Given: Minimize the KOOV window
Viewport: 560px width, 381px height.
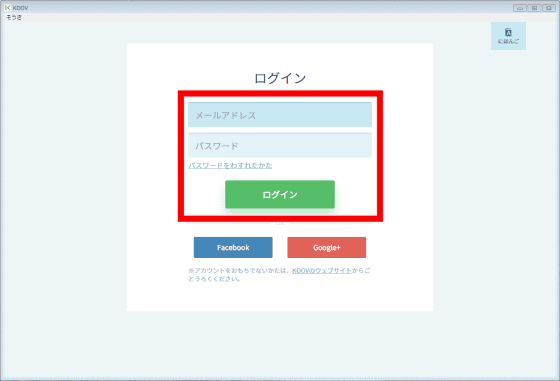Looking at the screenshot, I should (x=520, y=8).
